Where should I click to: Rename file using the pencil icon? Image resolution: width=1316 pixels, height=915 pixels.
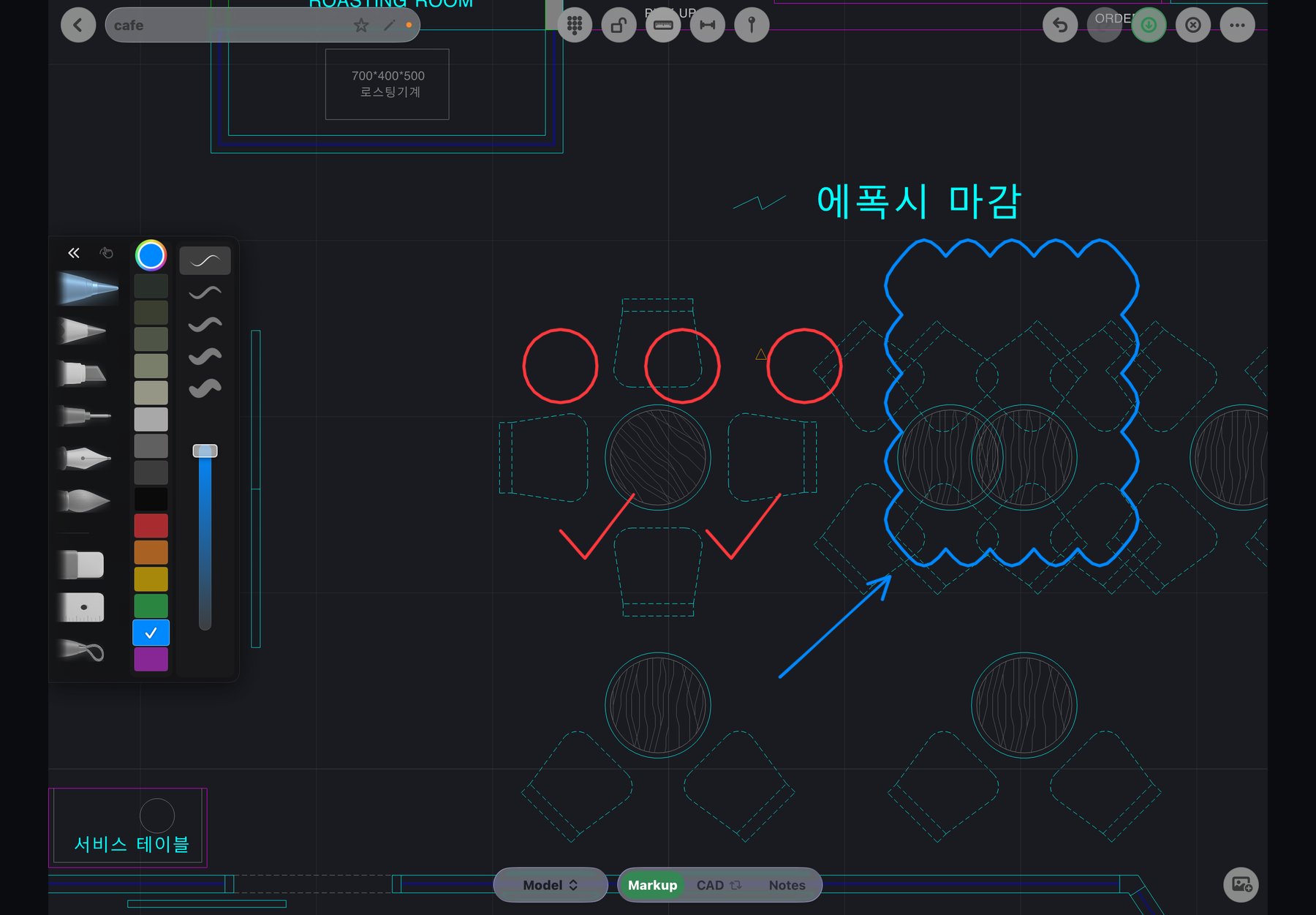tap(389, 26)
